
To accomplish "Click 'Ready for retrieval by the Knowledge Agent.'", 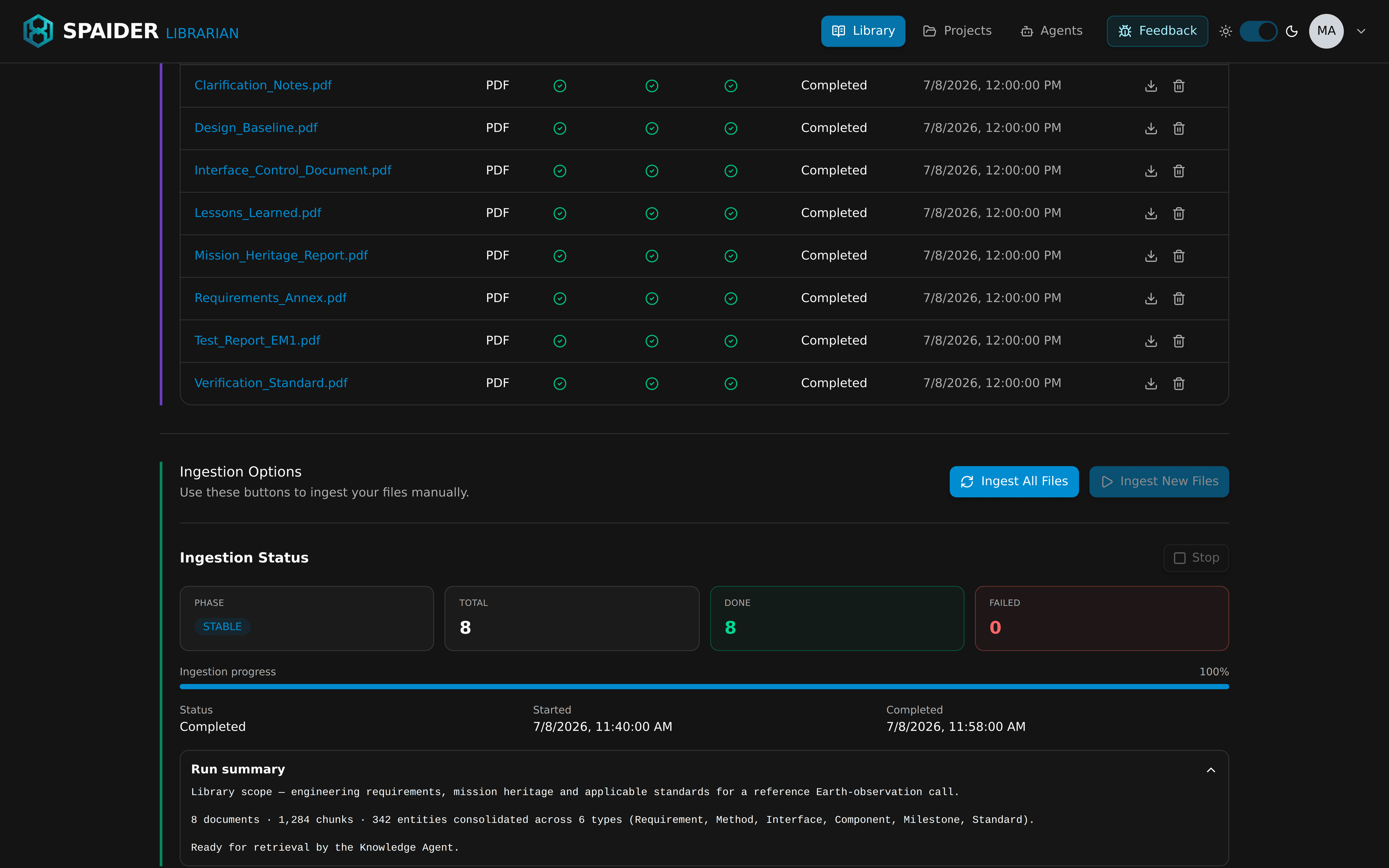I will click(x=325, y=847).
